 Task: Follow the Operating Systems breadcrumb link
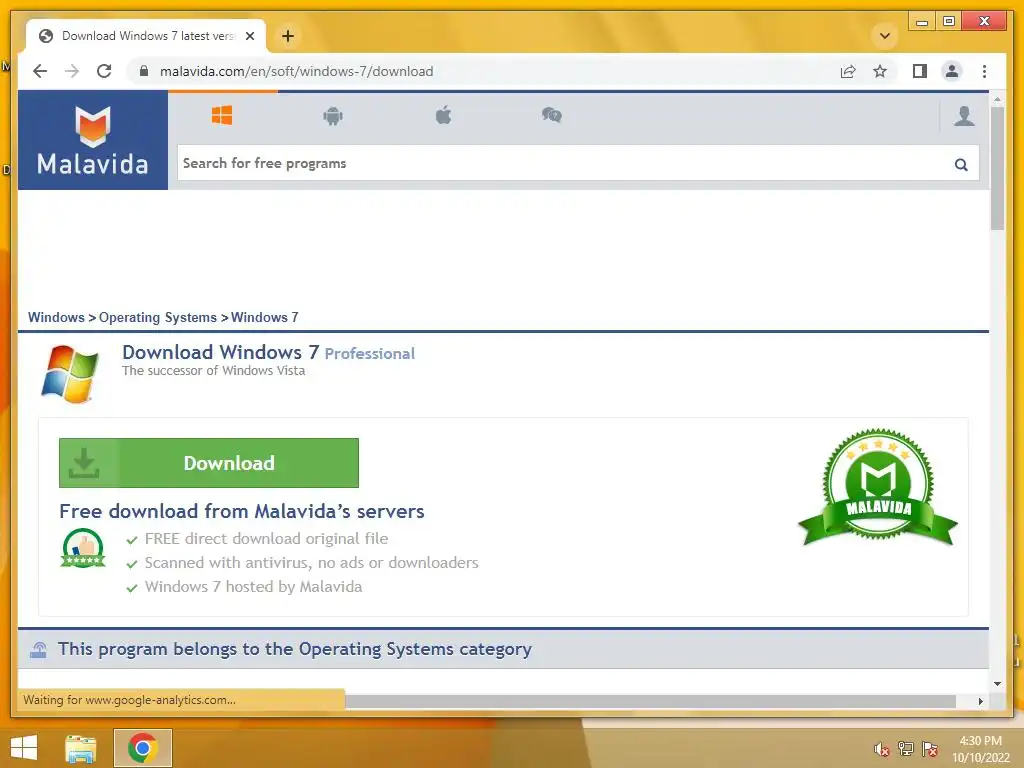point(157,317)
